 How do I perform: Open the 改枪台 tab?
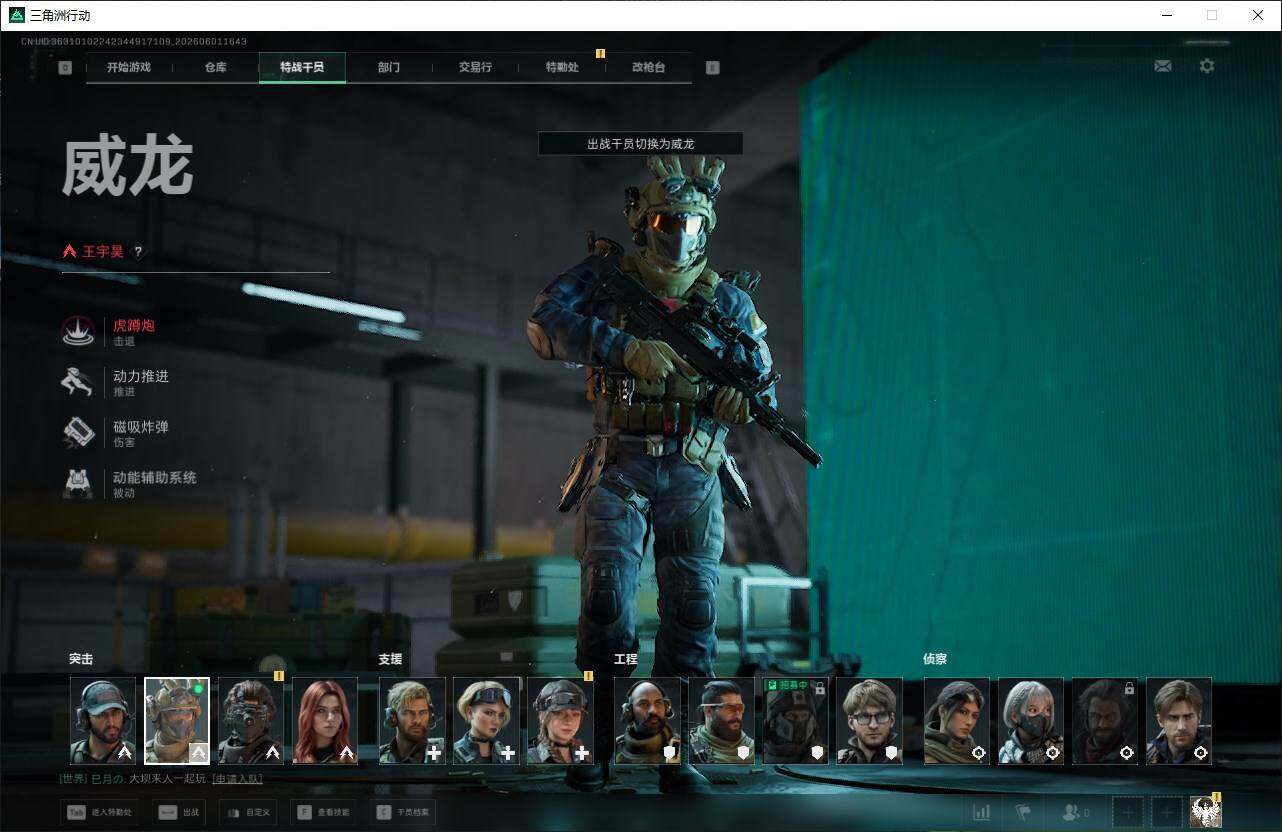[x=648, y=68]
